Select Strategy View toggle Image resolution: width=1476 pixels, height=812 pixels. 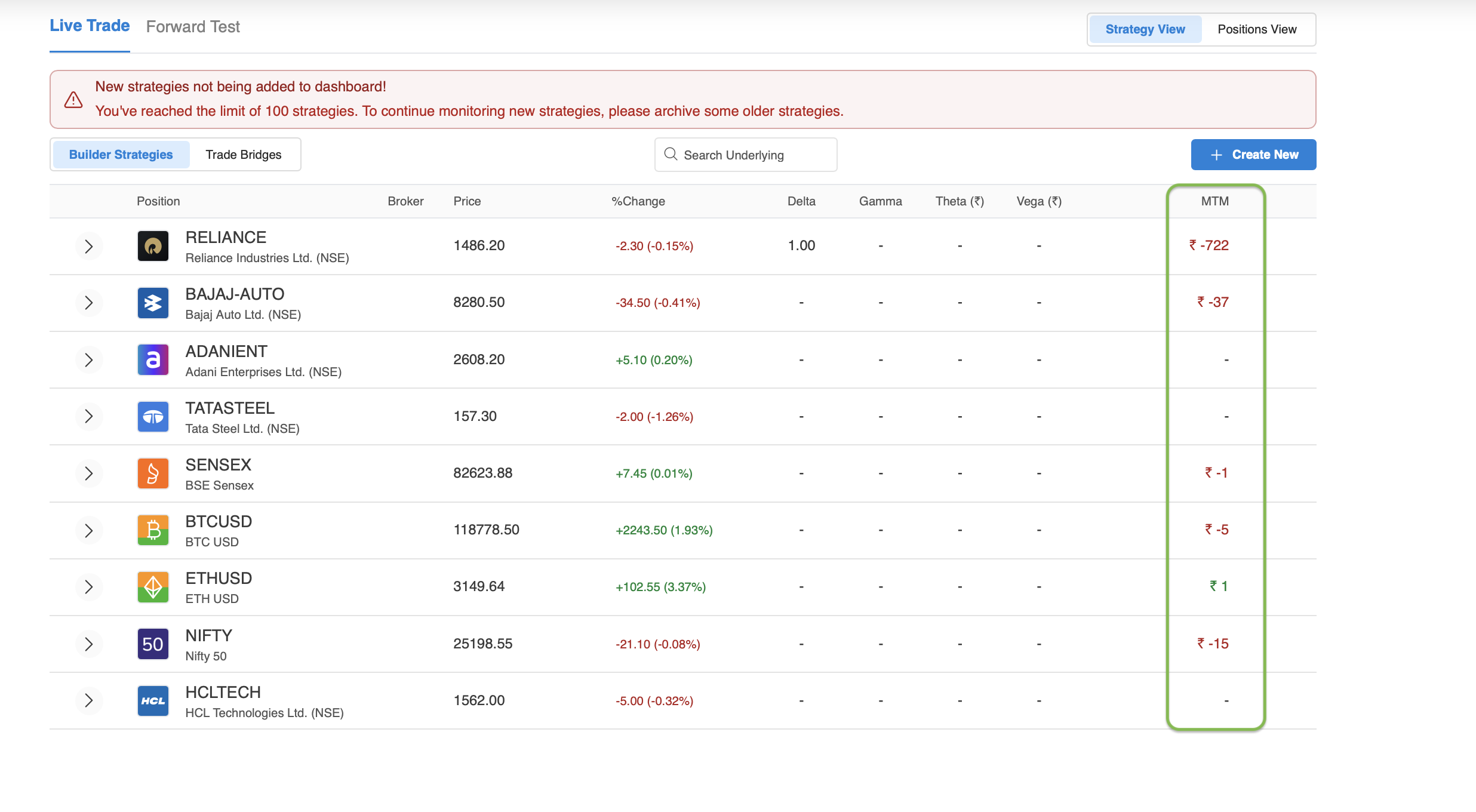click(x=1145, y=29)
